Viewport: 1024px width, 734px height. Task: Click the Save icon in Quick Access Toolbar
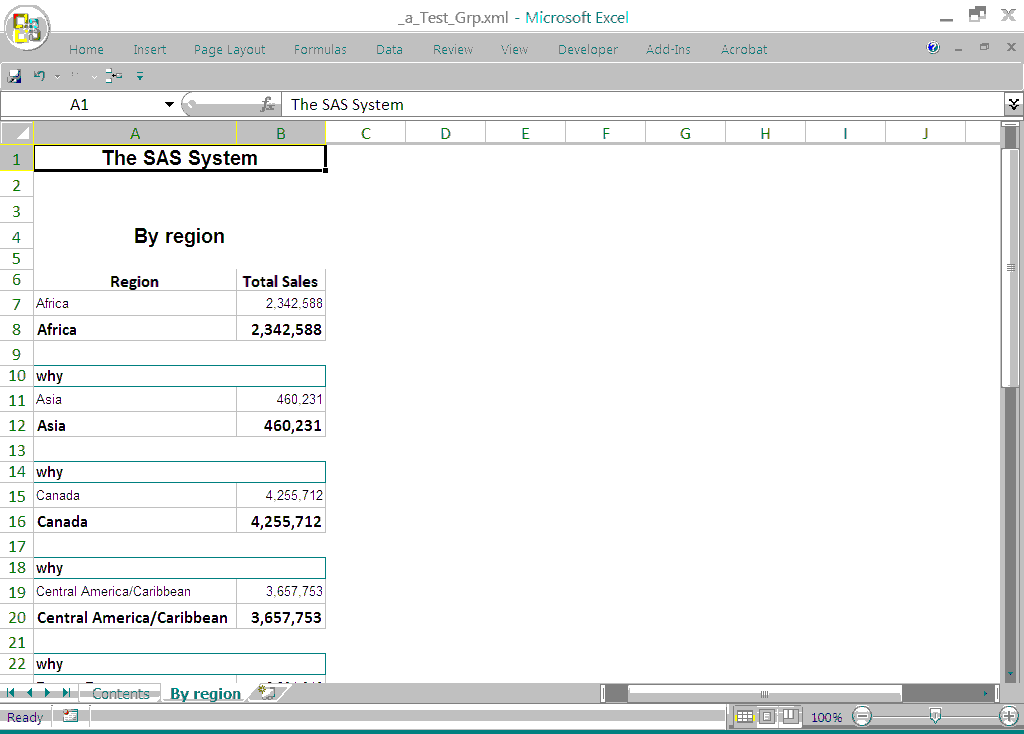pos(14,76)
